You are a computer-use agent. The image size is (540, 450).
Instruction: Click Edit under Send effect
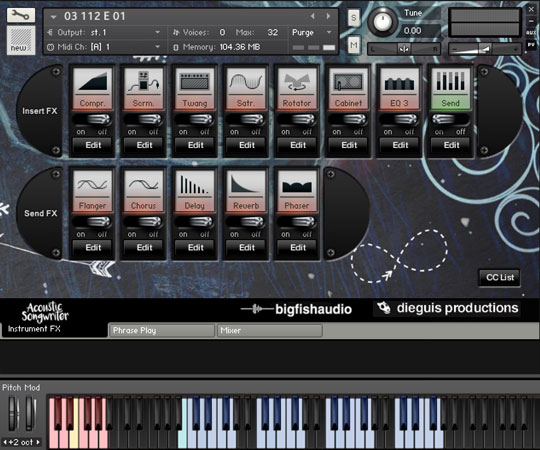[451, 145]
